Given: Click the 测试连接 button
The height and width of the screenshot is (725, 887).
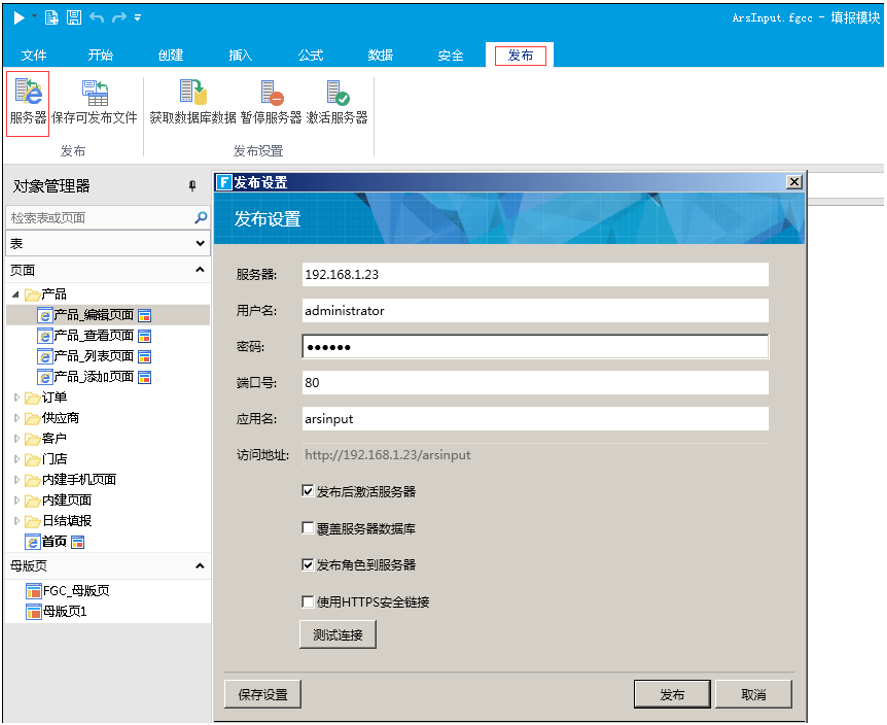Looking at the screenshot, I should click(x=338, y=634).
